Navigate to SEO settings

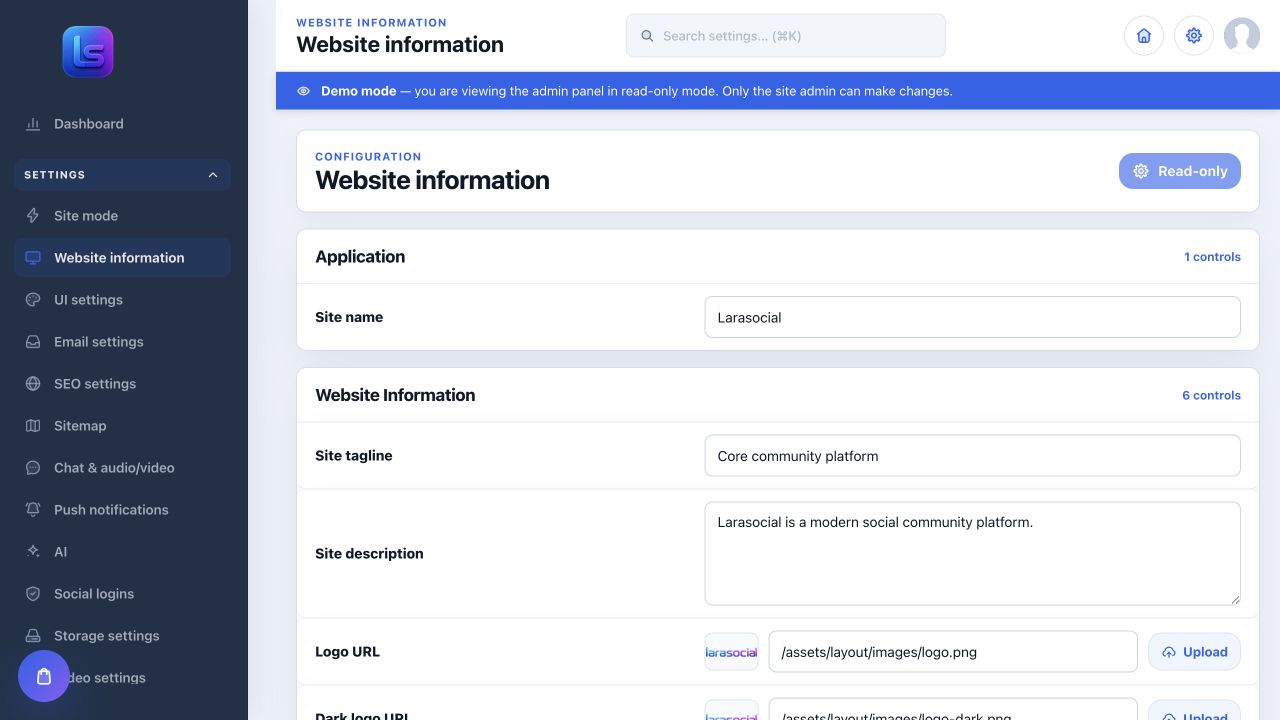coord(122,384)
